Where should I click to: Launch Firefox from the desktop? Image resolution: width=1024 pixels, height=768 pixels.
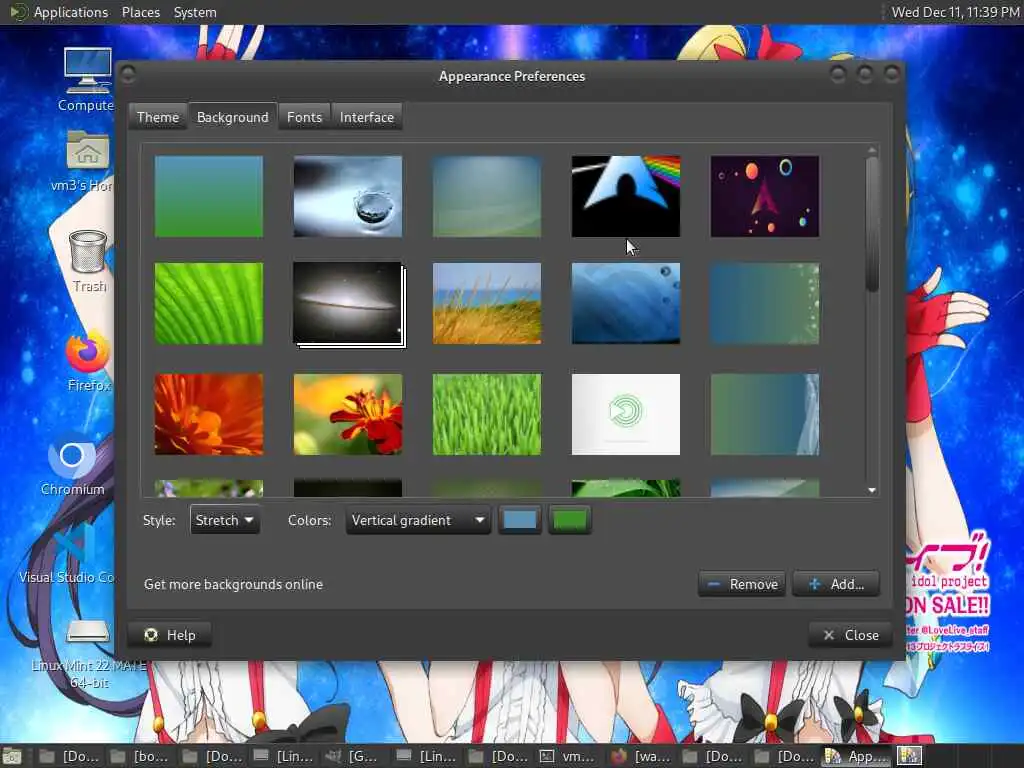88,360
